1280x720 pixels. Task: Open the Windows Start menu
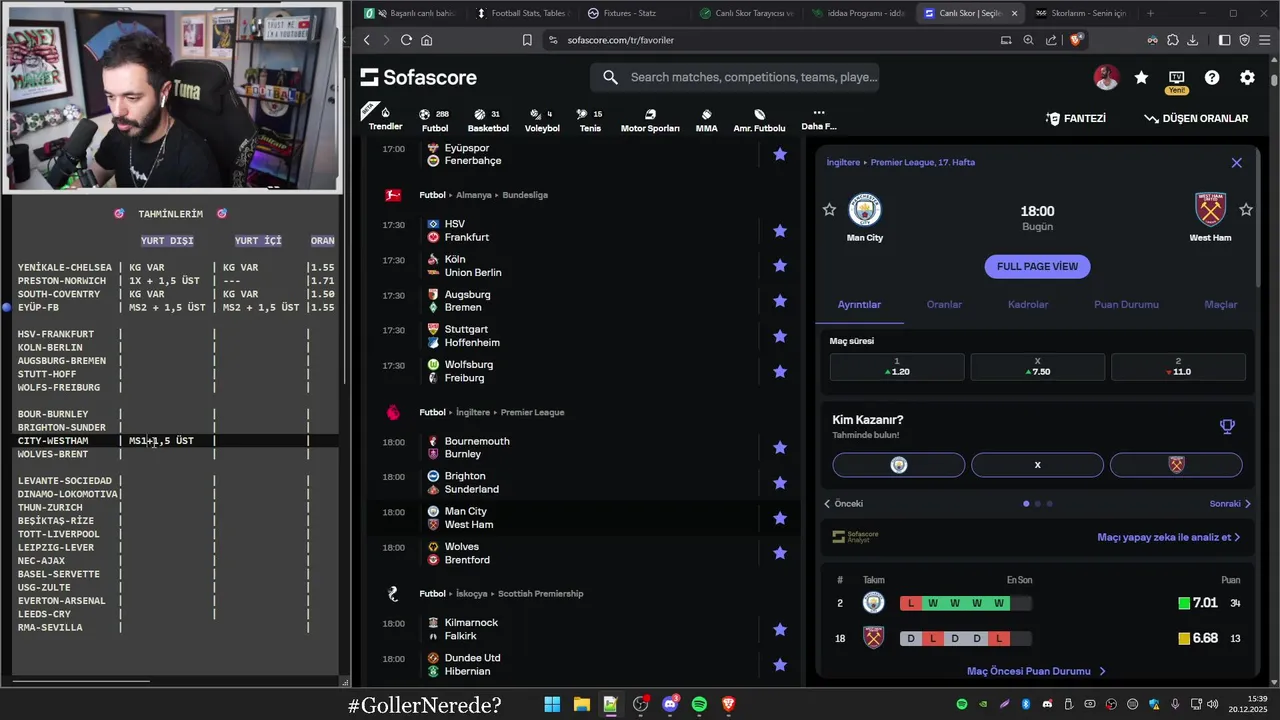552,705
